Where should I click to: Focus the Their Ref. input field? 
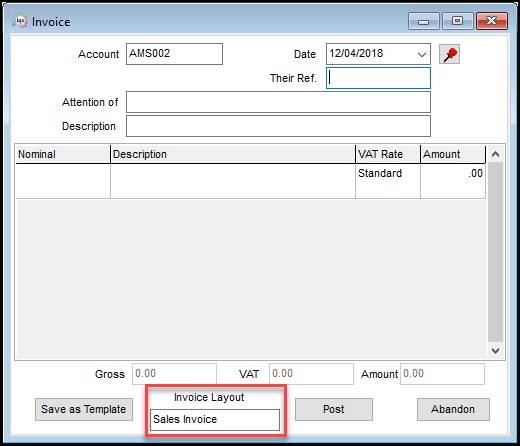[378, 78]
